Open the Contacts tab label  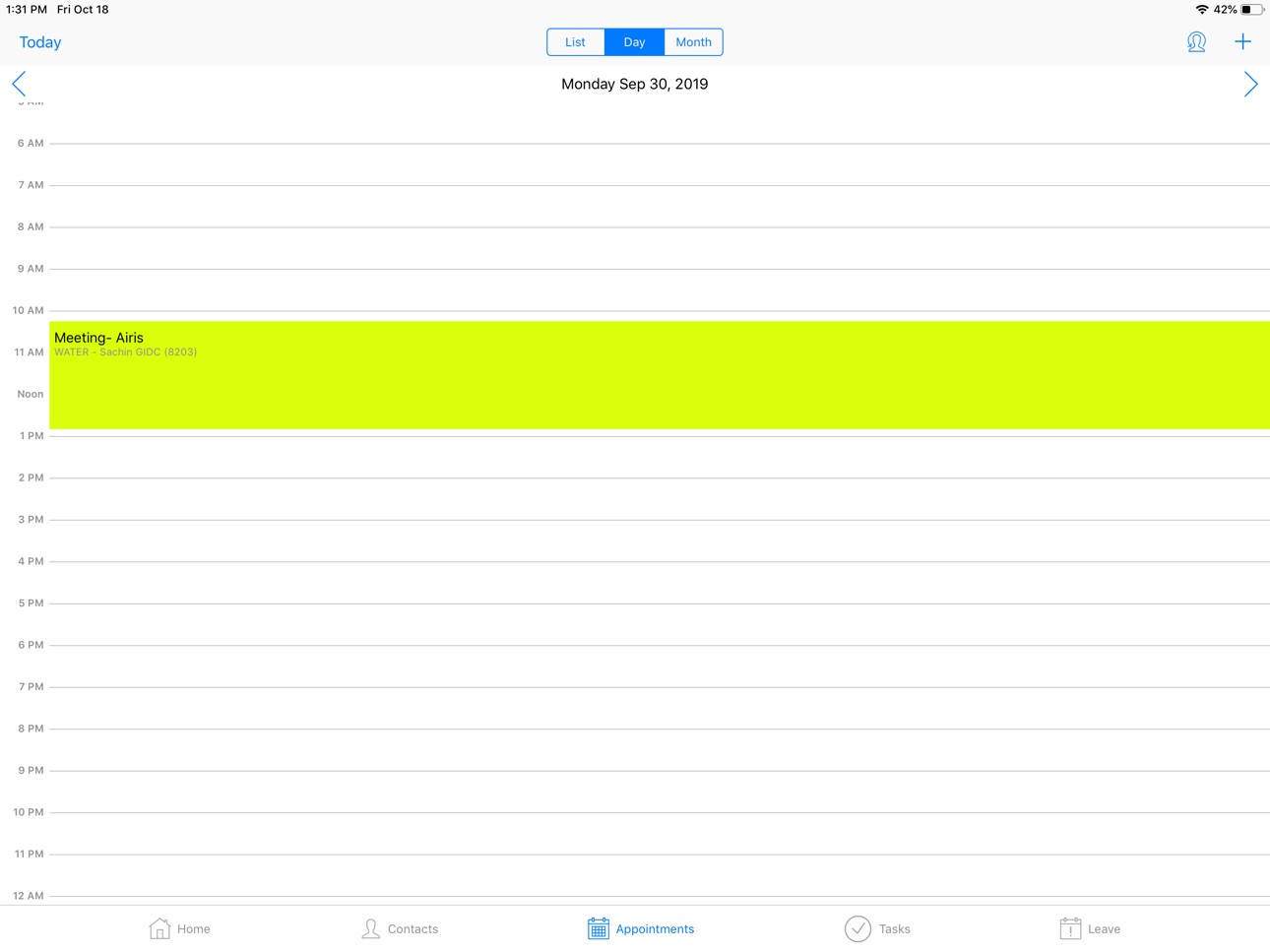pos(413,929)
